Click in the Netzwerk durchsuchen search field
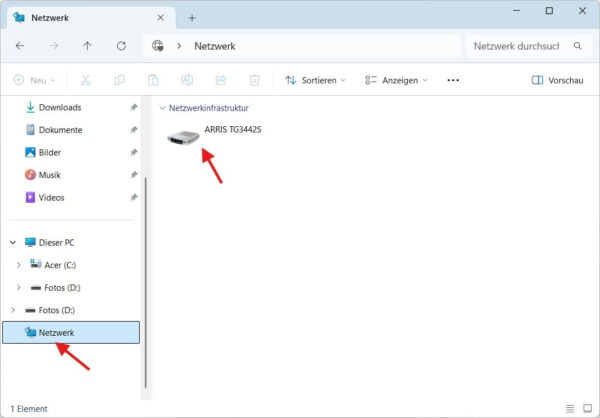Screen dimensions: 600x418 [x=517, y=46]
